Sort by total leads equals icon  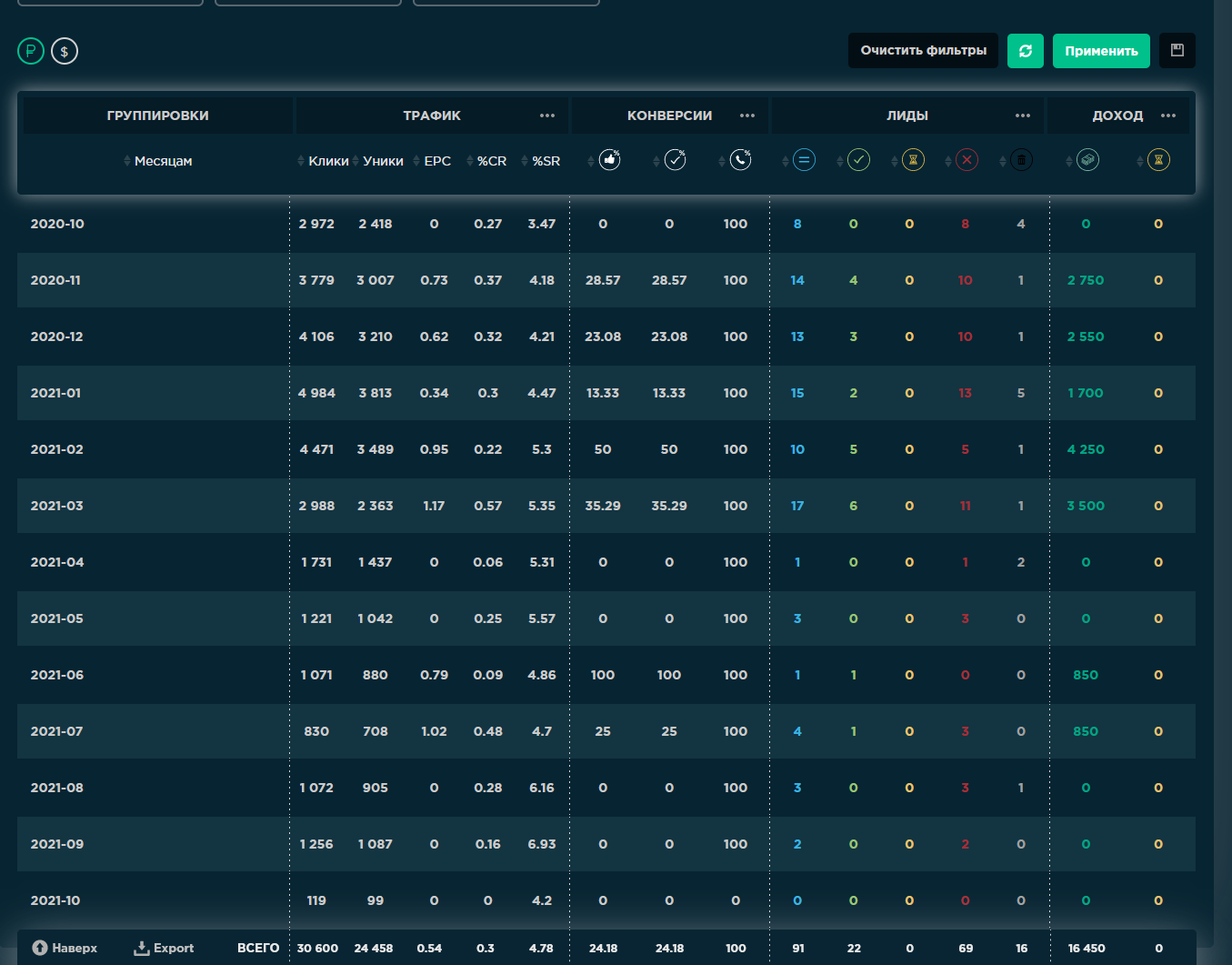click(803, 161)
